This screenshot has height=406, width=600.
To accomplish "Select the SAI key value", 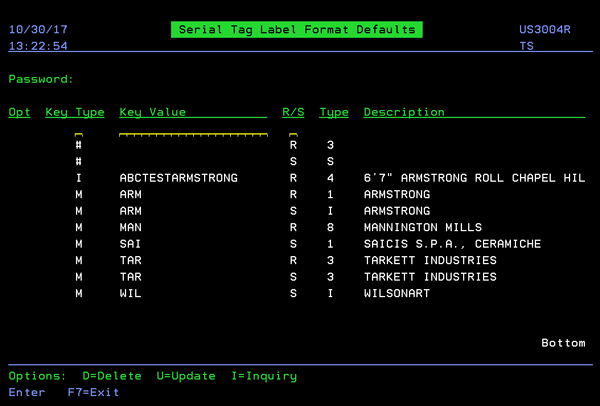I will coord(130,244).
